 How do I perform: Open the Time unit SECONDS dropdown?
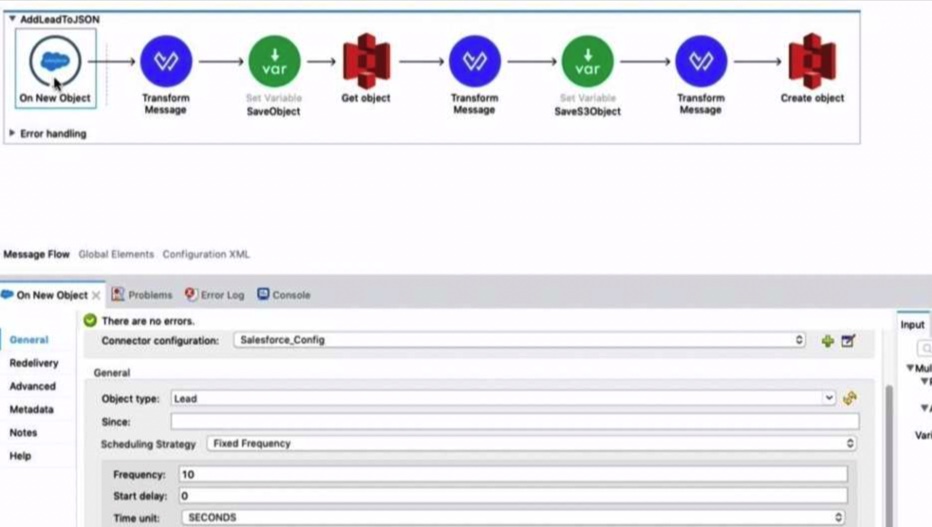pos(514,517)
